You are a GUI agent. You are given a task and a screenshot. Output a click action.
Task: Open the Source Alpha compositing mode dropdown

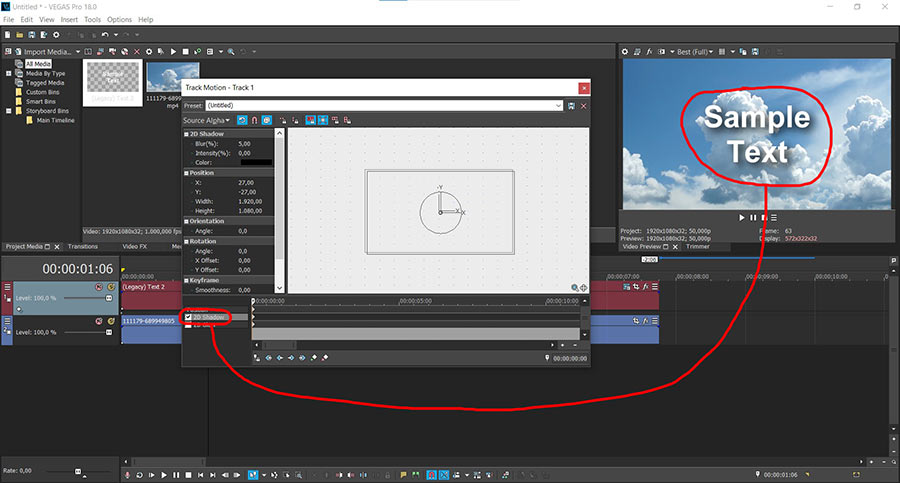(206, 120)
